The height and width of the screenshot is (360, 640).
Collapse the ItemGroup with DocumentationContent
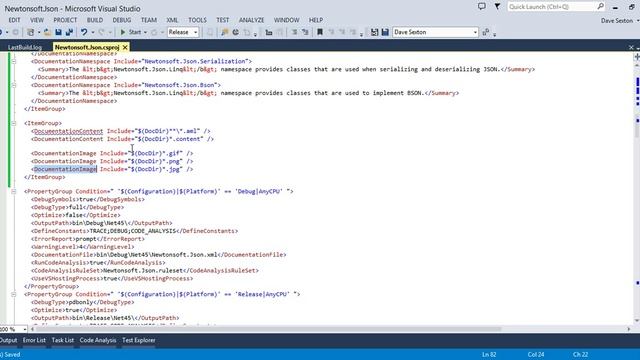coord(13,123)
